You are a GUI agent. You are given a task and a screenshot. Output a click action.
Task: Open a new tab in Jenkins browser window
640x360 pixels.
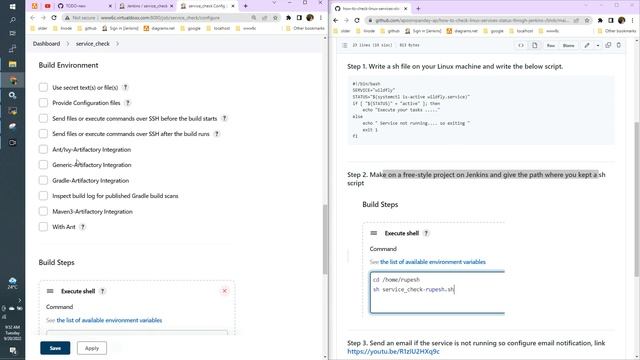coord(246,6)
